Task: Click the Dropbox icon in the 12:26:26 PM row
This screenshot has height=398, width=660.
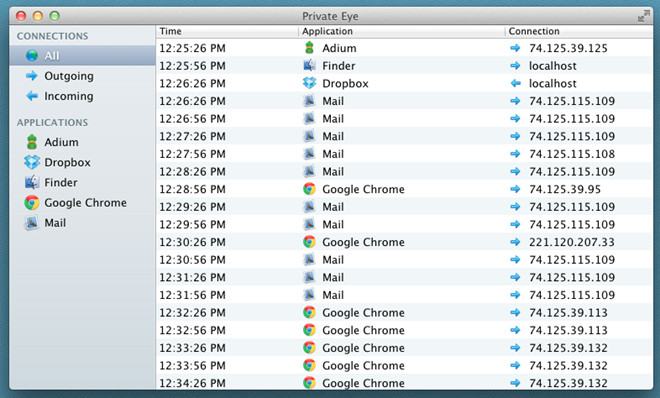Action: point(309,83)
